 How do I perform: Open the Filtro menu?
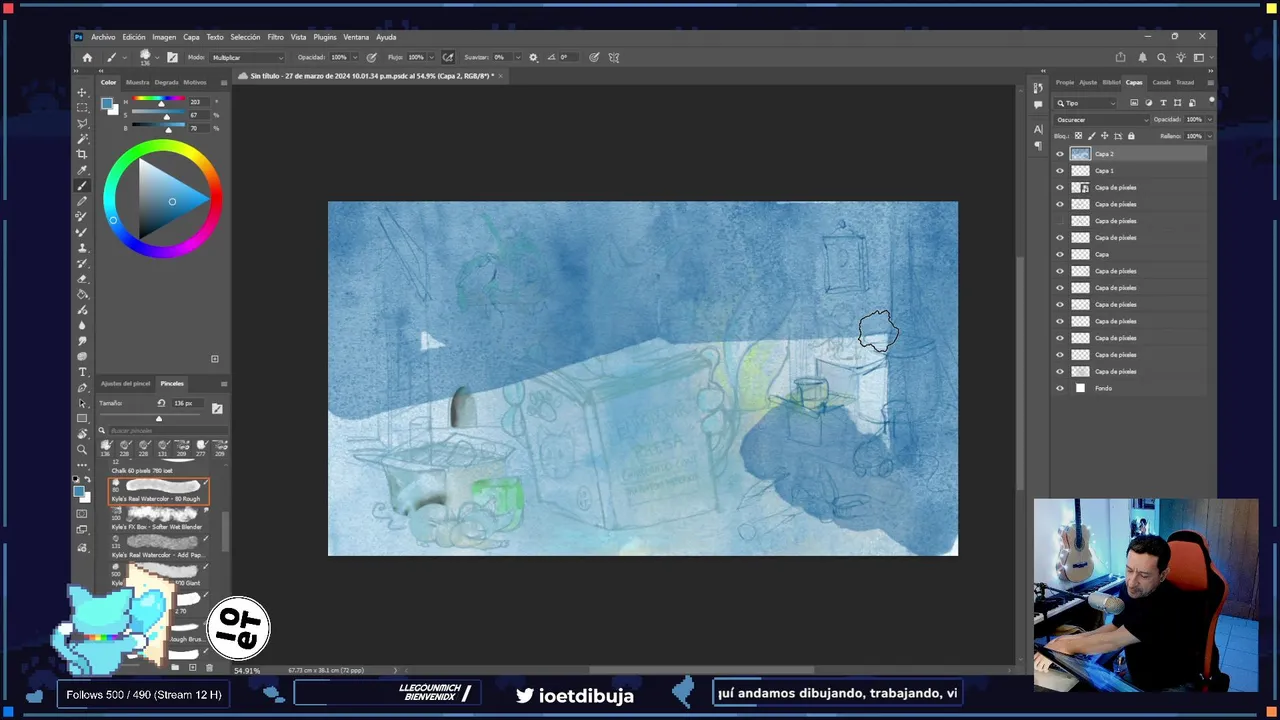275,37
